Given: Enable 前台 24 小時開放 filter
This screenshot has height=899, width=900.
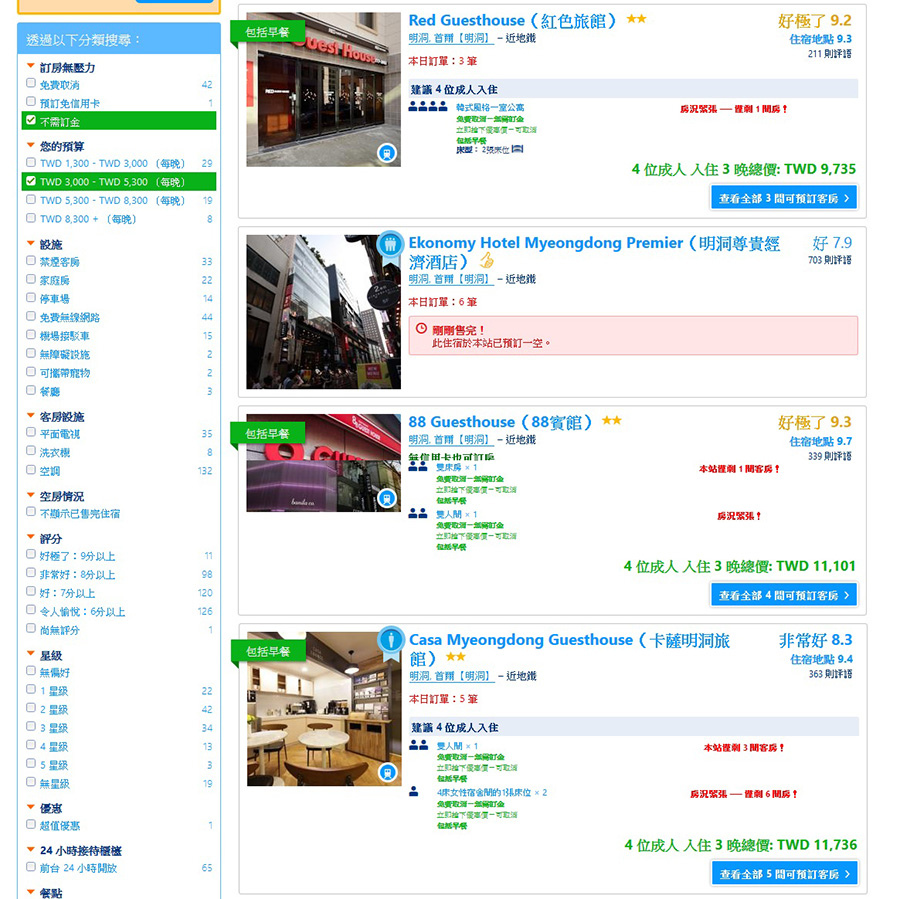Looking at the screenshot, I should click(x=31, y=867).
